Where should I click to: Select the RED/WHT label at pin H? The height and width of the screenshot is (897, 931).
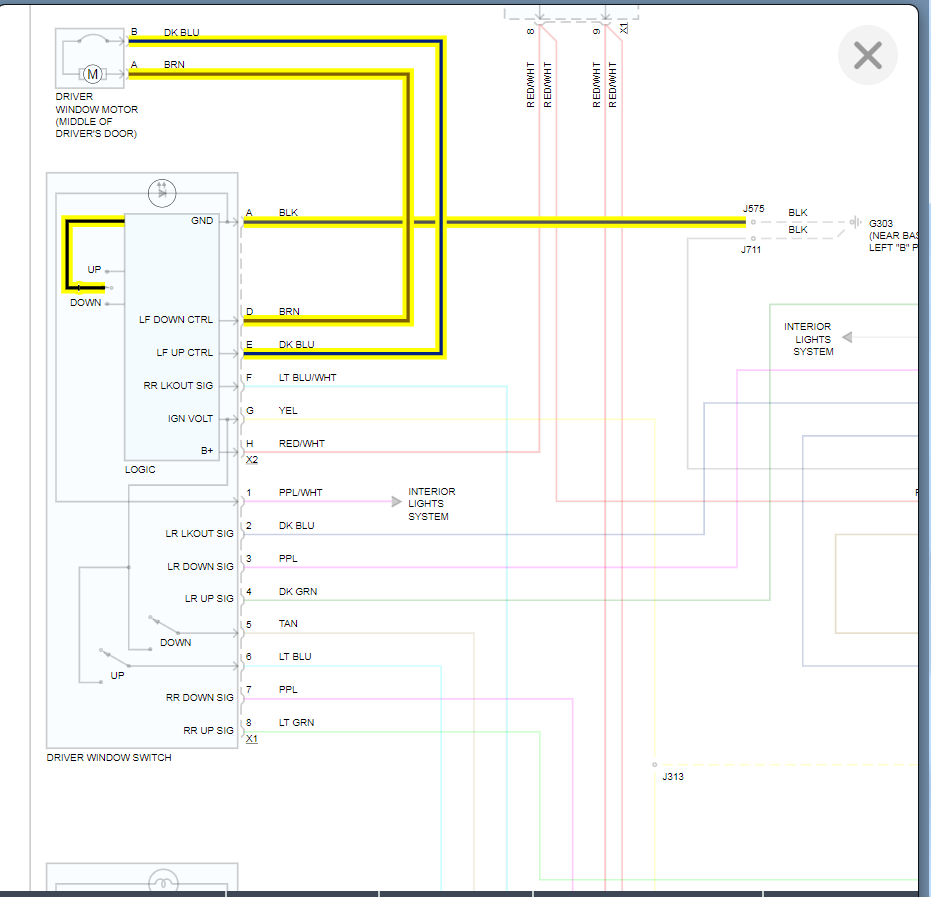pyautogui.click(x=302, y=443)
